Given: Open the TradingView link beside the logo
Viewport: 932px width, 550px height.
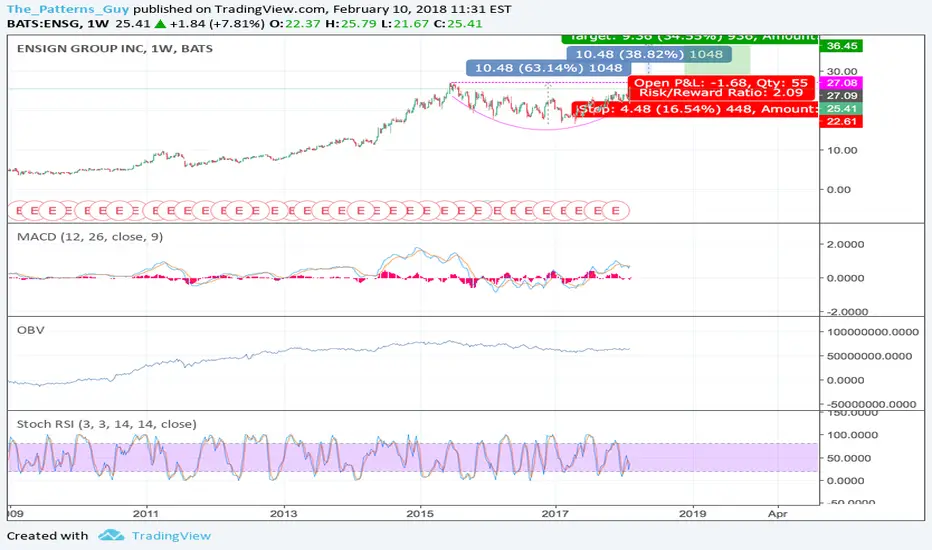Looking at the screenshot, I should pyautogui.click(x=171, y=536).
